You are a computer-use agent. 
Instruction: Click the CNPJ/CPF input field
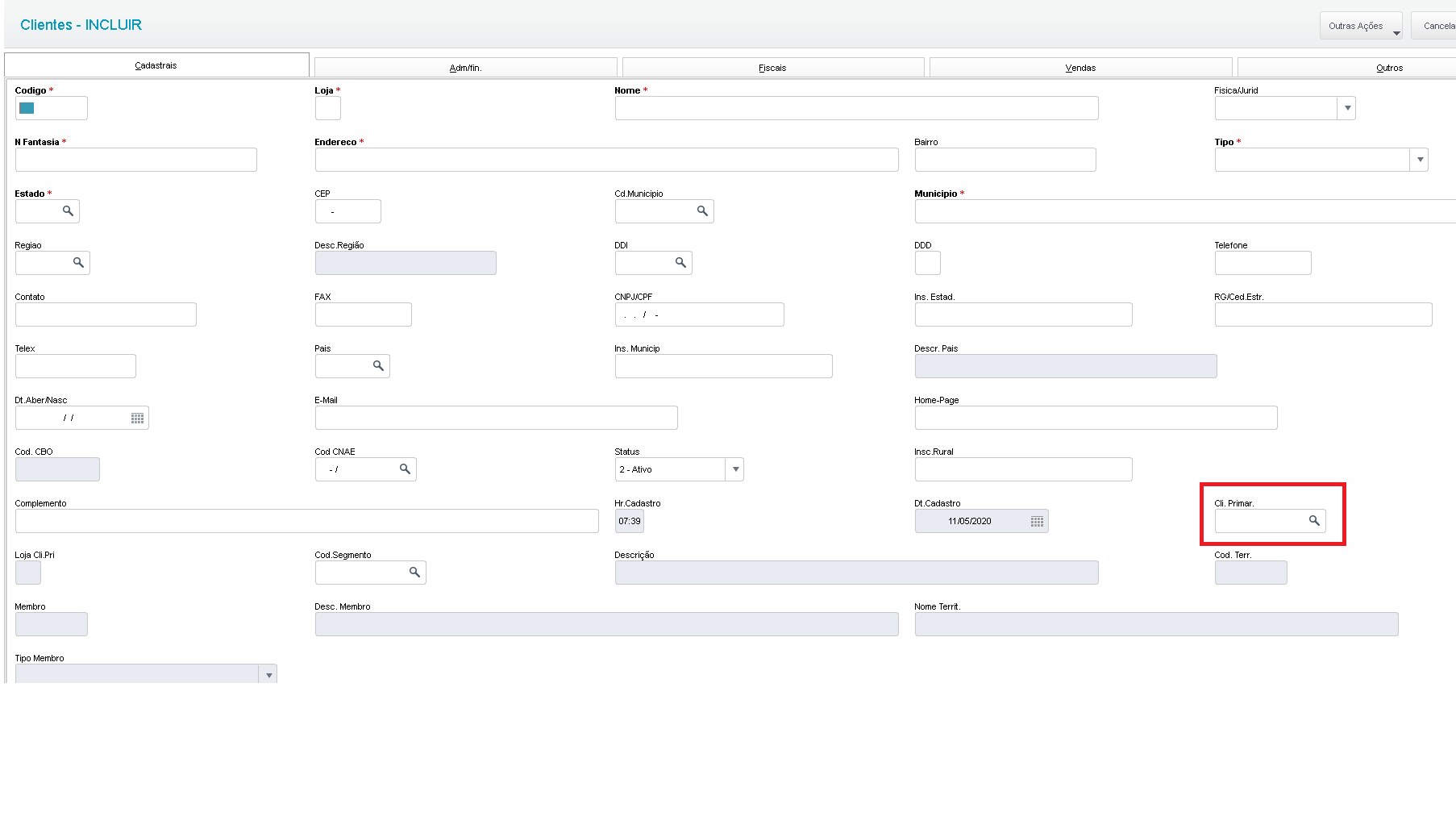700,315
